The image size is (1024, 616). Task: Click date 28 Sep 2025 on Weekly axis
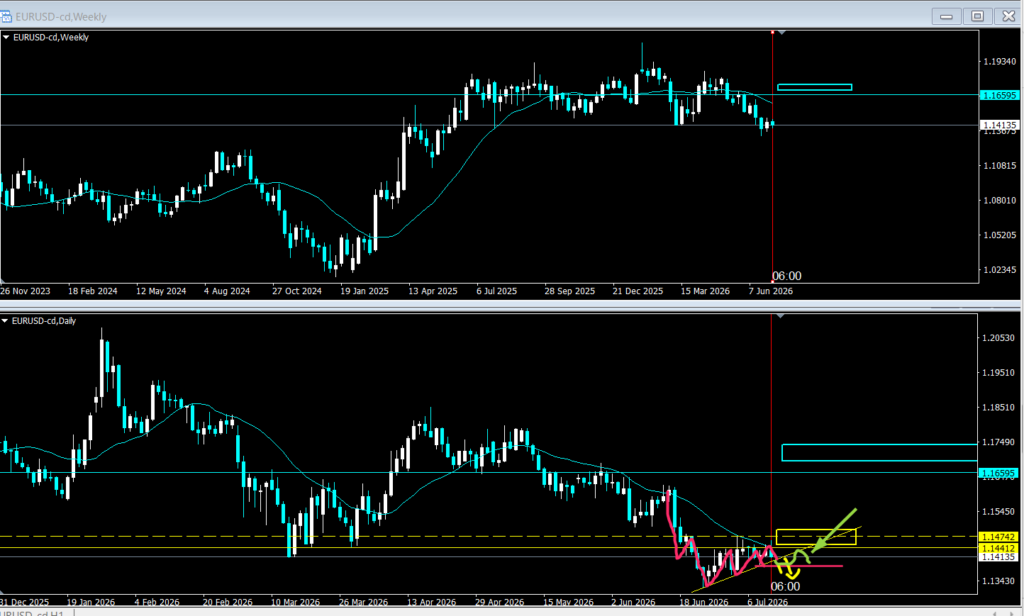tap(569, 291)
